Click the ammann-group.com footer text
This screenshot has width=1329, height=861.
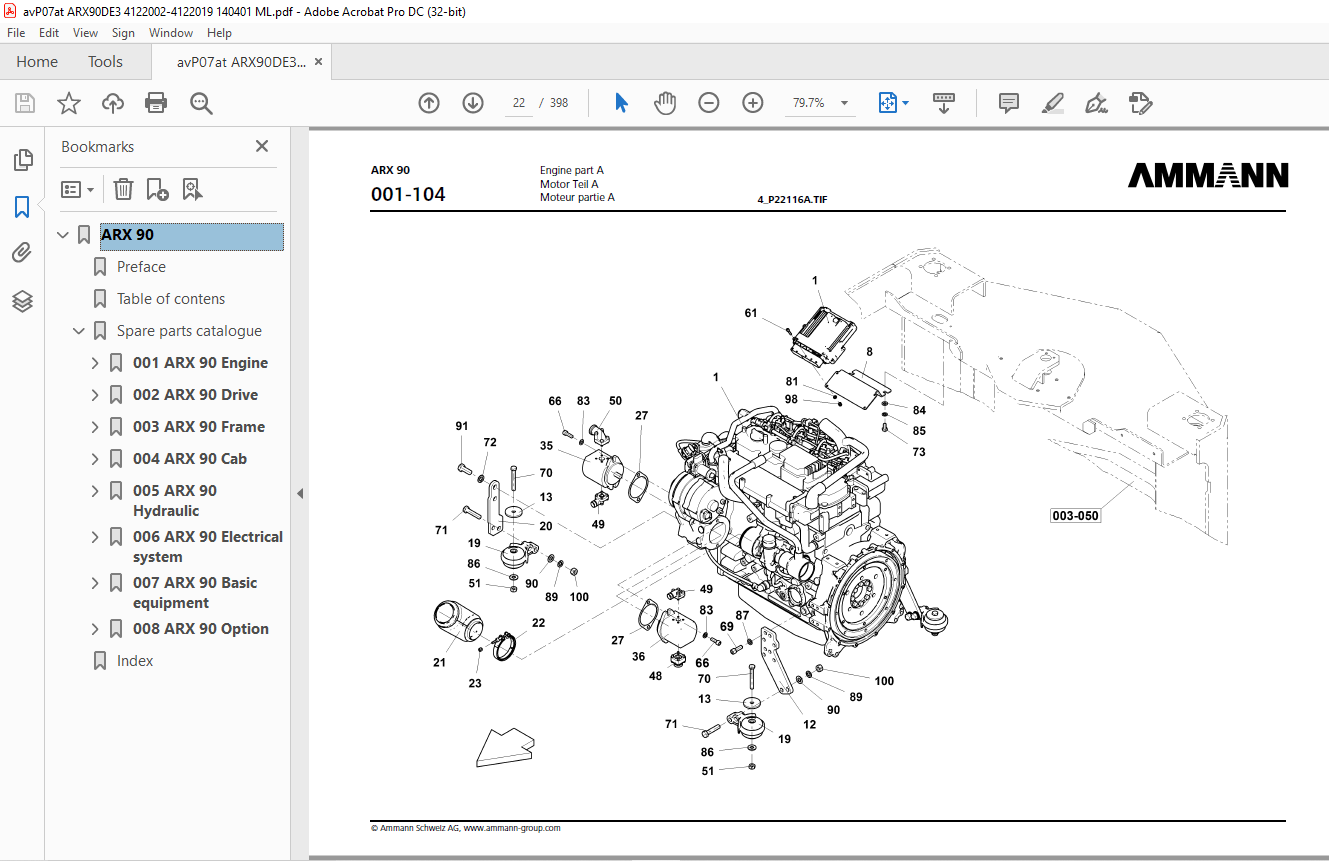click(x=511, y=828)
